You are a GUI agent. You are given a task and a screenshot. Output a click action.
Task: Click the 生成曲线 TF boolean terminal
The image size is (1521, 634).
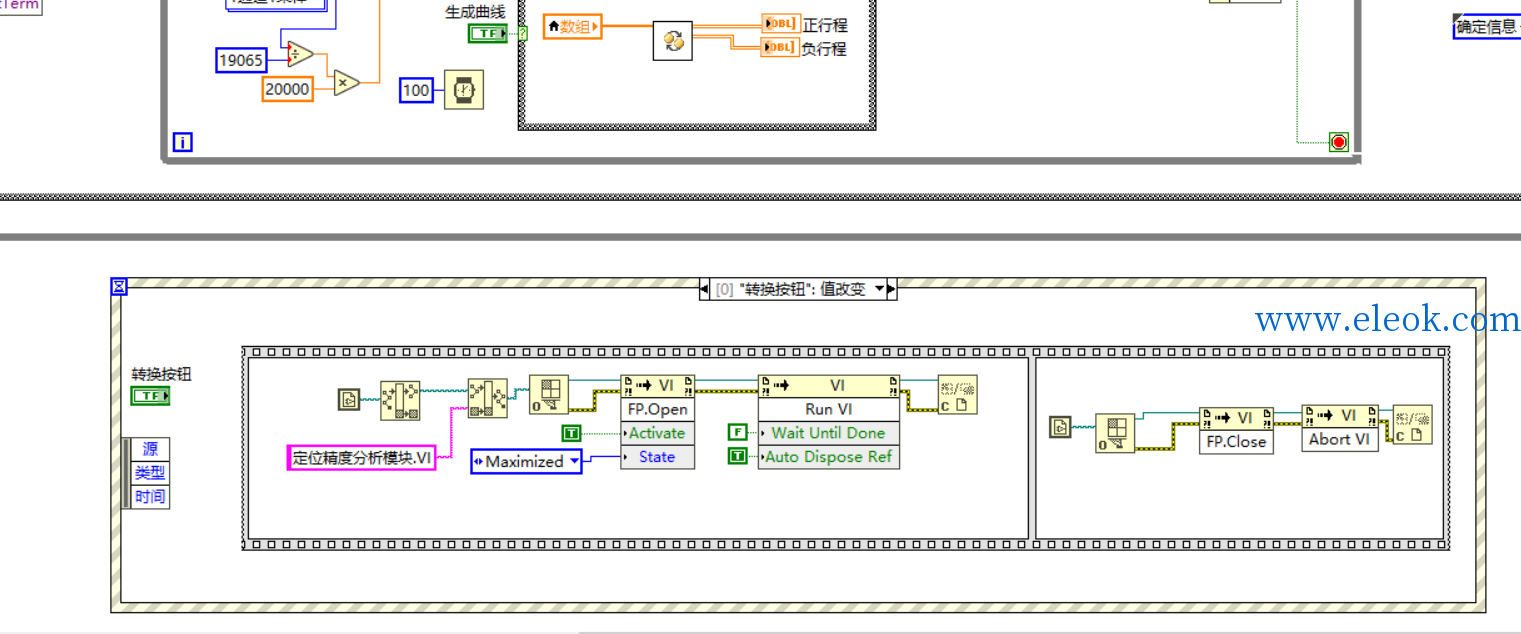487,33
